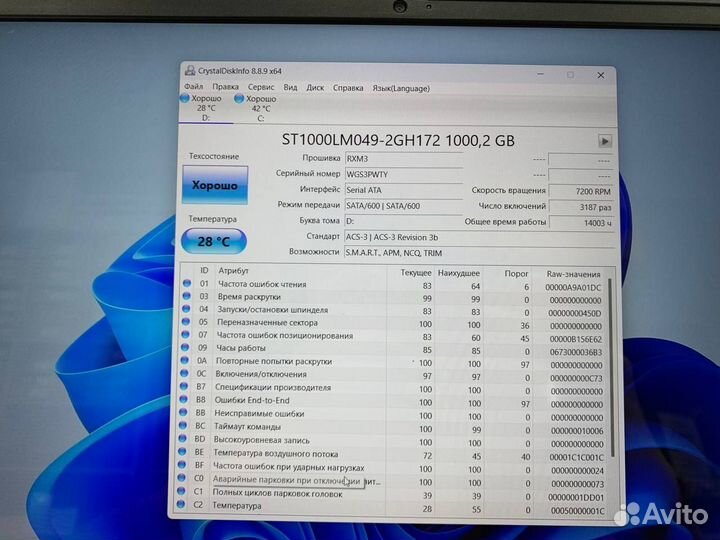Viewport: 720px width, 540px height.
Task: Click status dot for Переназначенные сектора row
Action: 186,322
